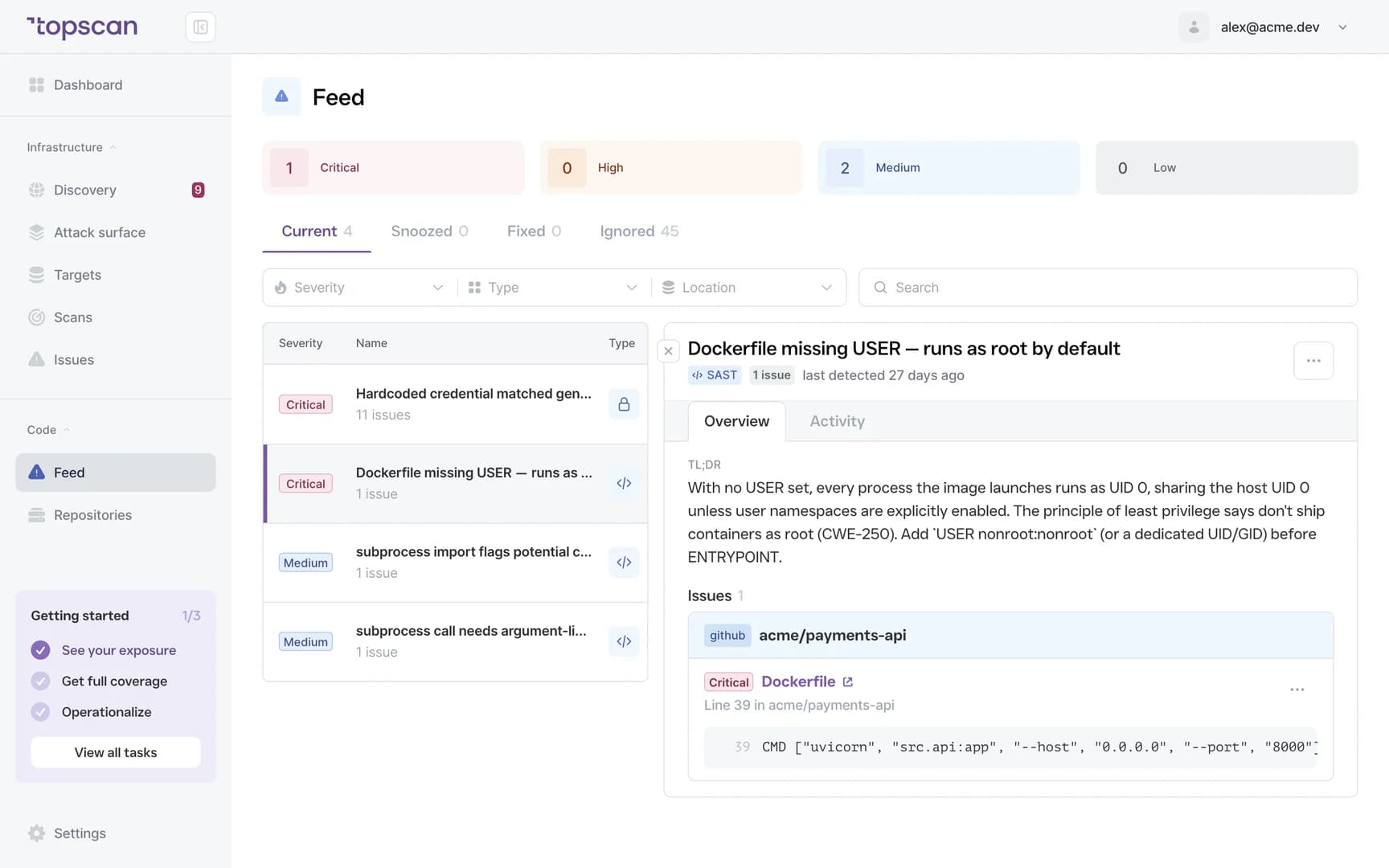This screenshot has height=868, width=1389.
Task: Filter by the Medium severity card
Action: (x=949, y=168)
